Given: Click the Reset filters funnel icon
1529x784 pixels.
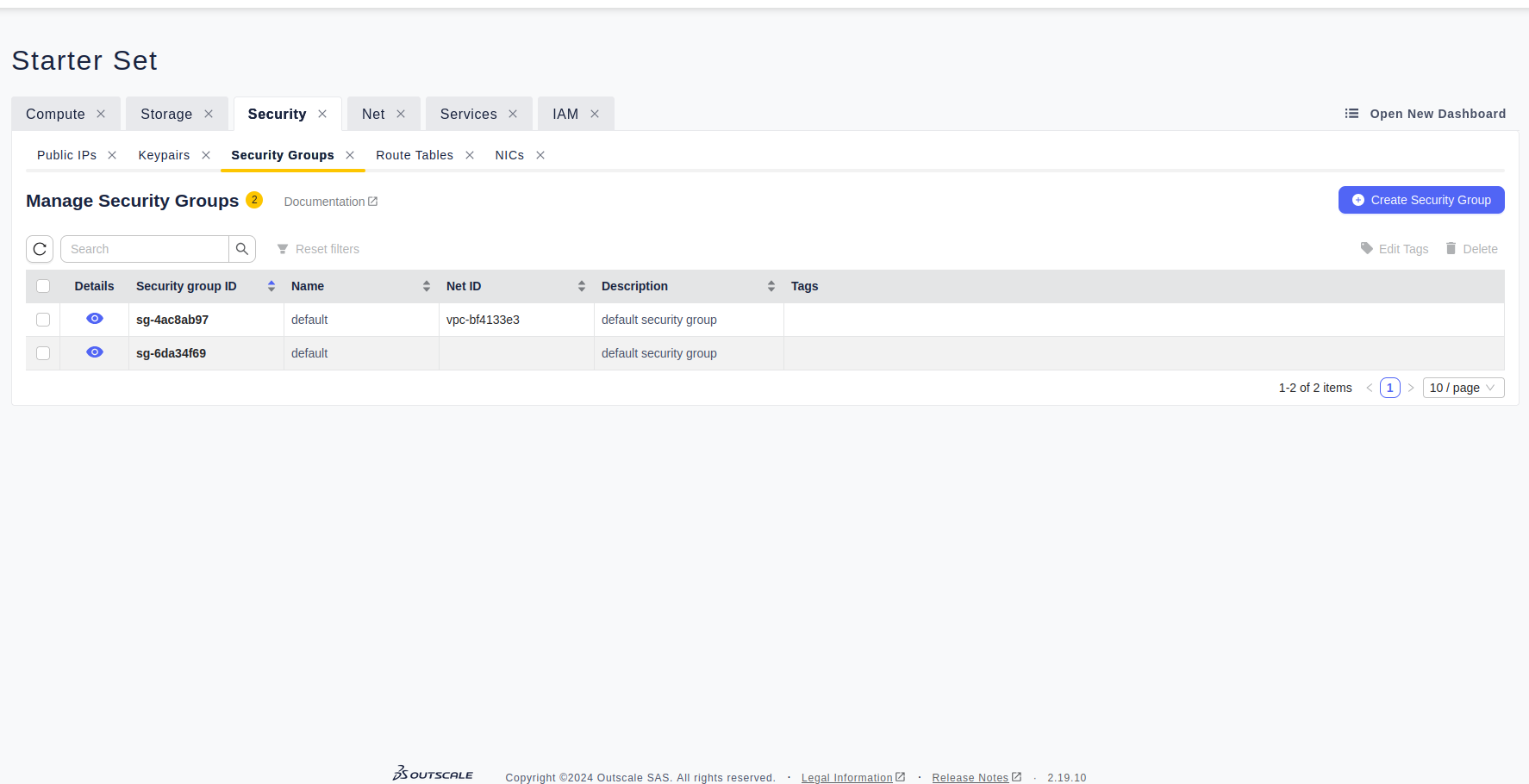Looking at the screenshot, I should point(283,249).
